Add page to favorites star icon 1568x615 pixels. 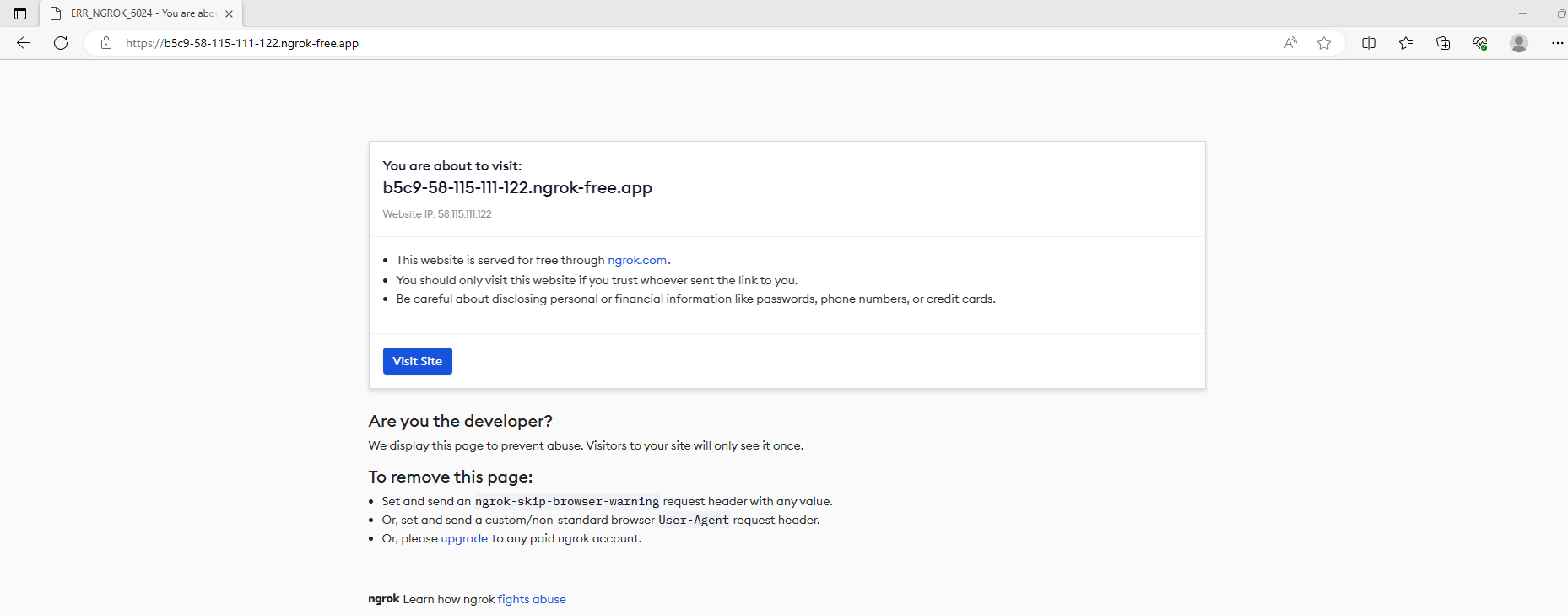[1324, 43]
